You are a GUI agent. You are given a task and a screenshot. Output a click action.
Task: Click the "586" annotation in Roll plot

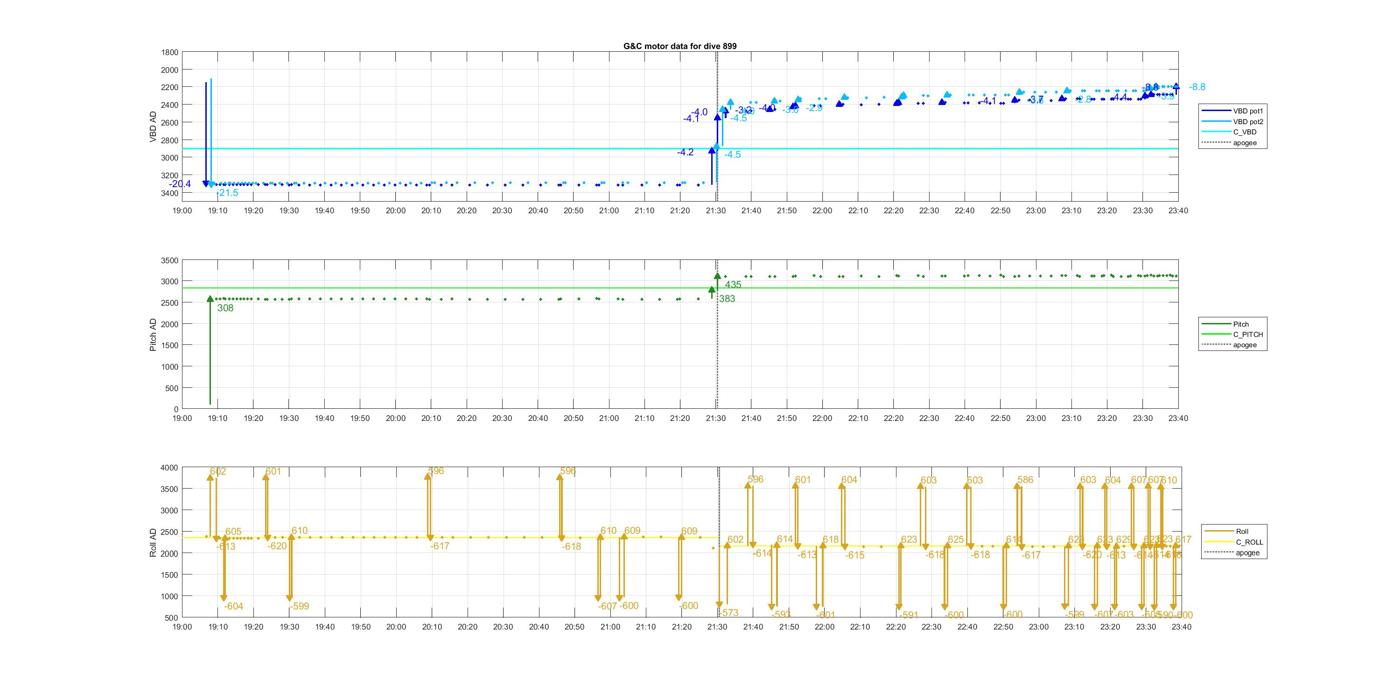[x=1025, y=480]
